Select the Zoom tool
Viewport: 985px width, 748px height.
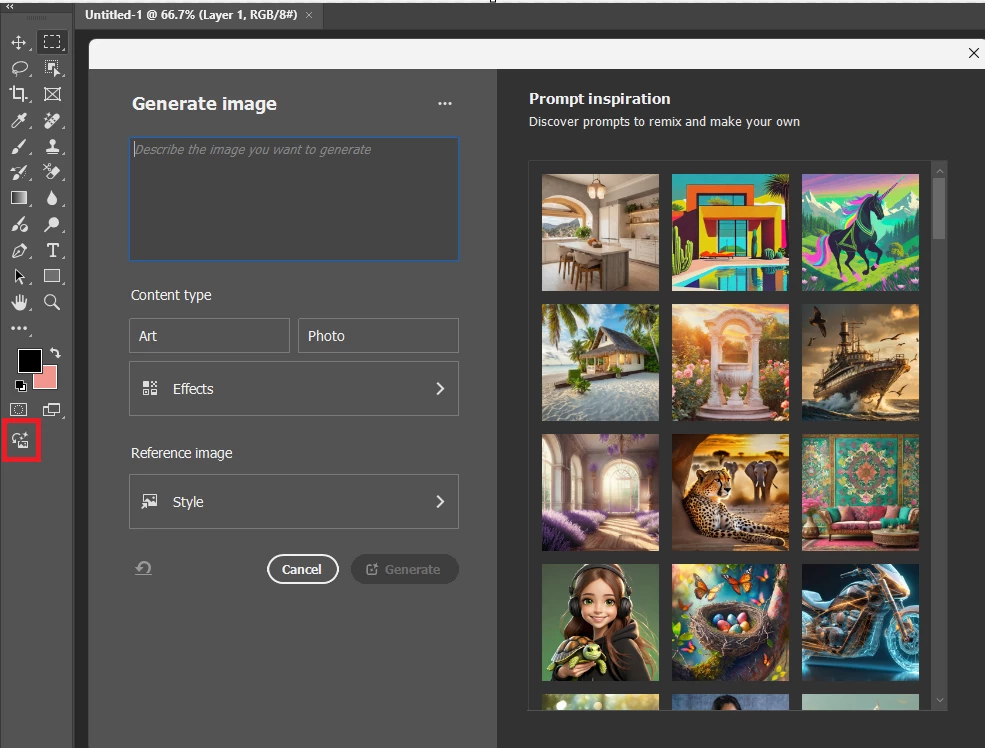[52, 303]
